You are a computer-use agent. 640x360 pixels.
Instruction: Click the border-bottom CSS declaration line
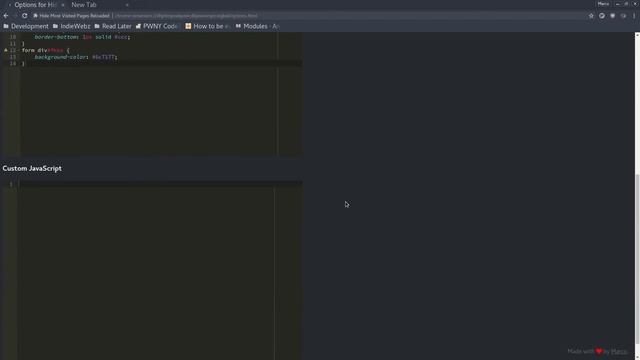pos(82,37)
